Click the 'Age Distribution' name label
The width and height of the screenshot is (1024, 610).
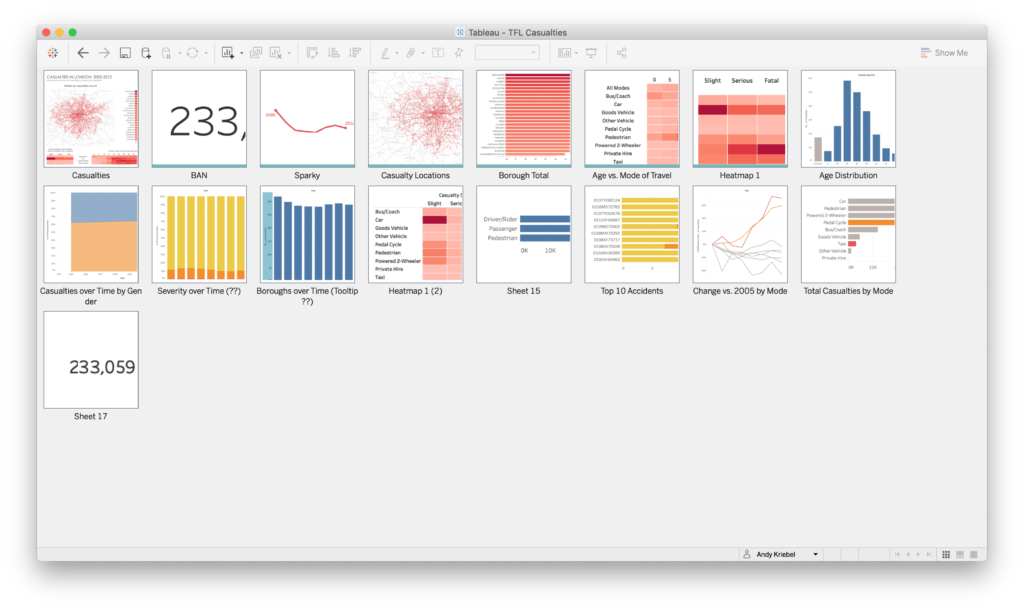(848, 176)
